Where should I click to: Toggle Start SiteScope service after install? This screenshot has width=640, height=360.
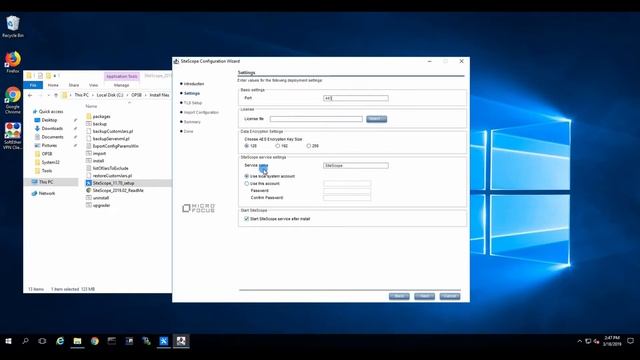(247, 219)
